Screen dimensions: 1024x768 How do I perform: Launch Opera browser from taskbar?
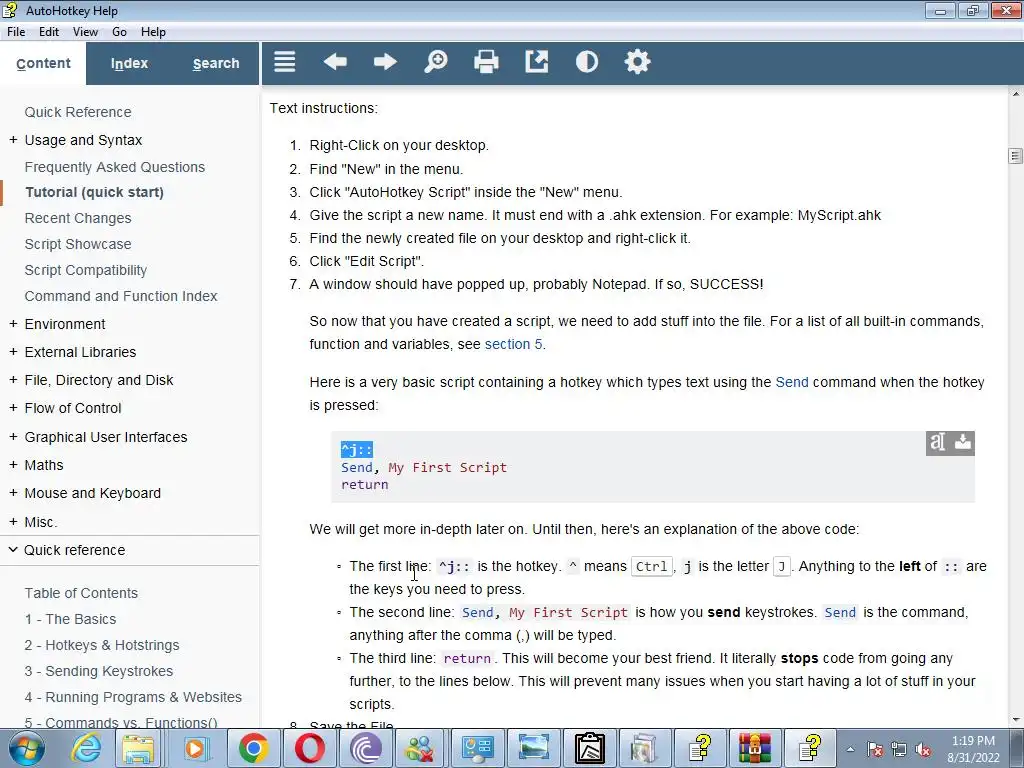pyautogui.click(x=310, y=748)
